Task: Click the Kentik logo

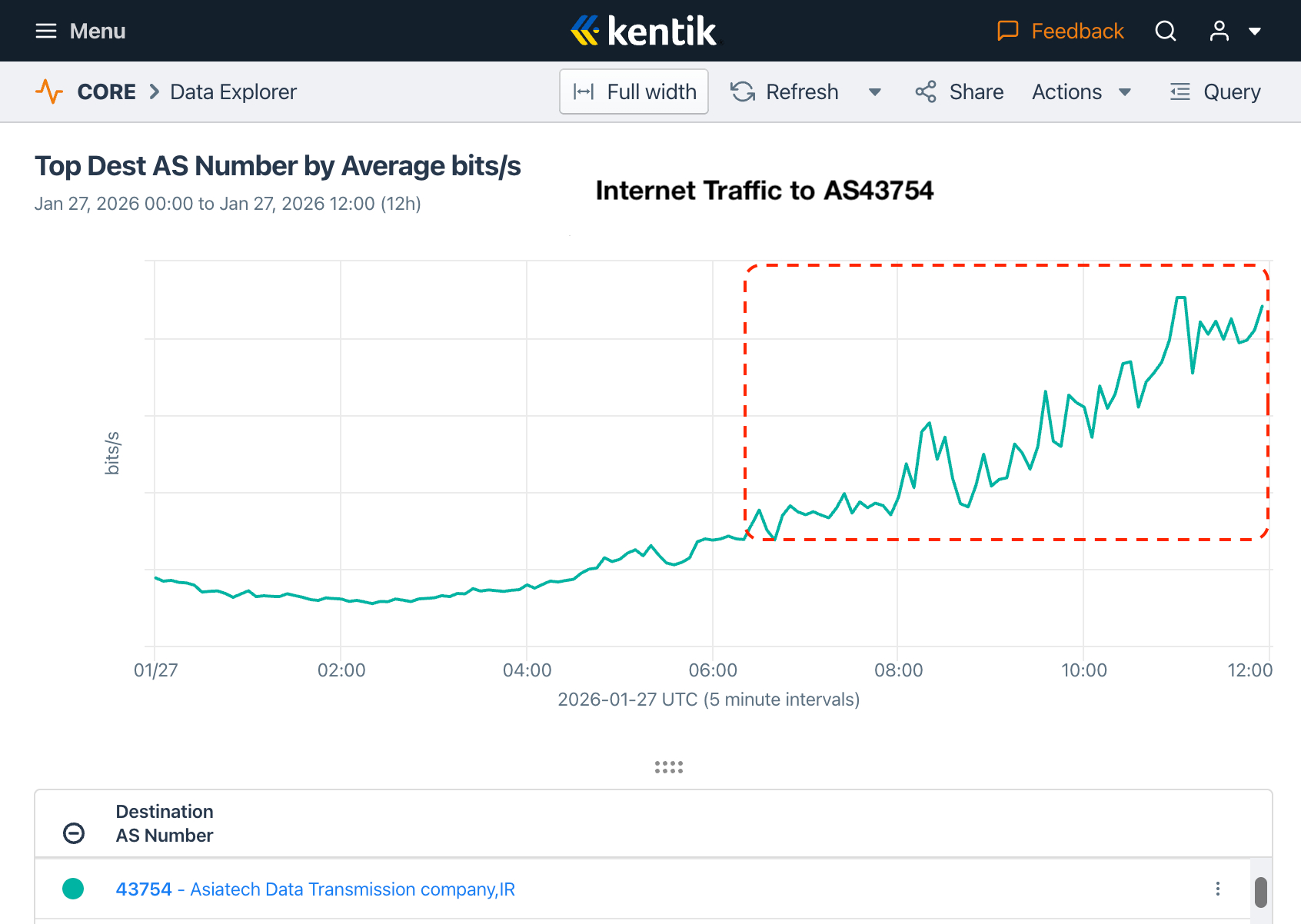Action: (644, 31)
